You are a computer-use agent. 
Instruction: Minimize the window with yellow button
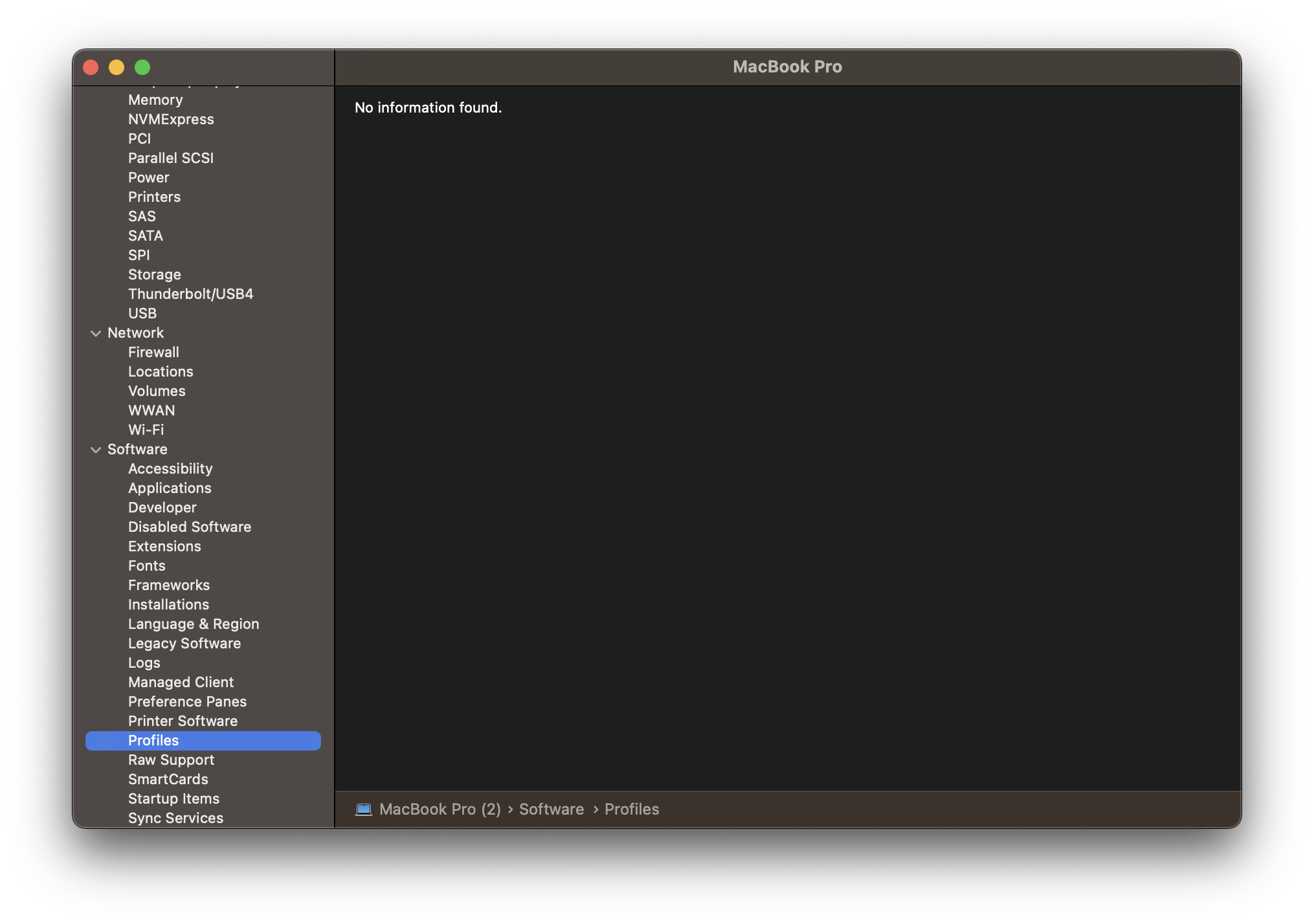tap(117, 67)
